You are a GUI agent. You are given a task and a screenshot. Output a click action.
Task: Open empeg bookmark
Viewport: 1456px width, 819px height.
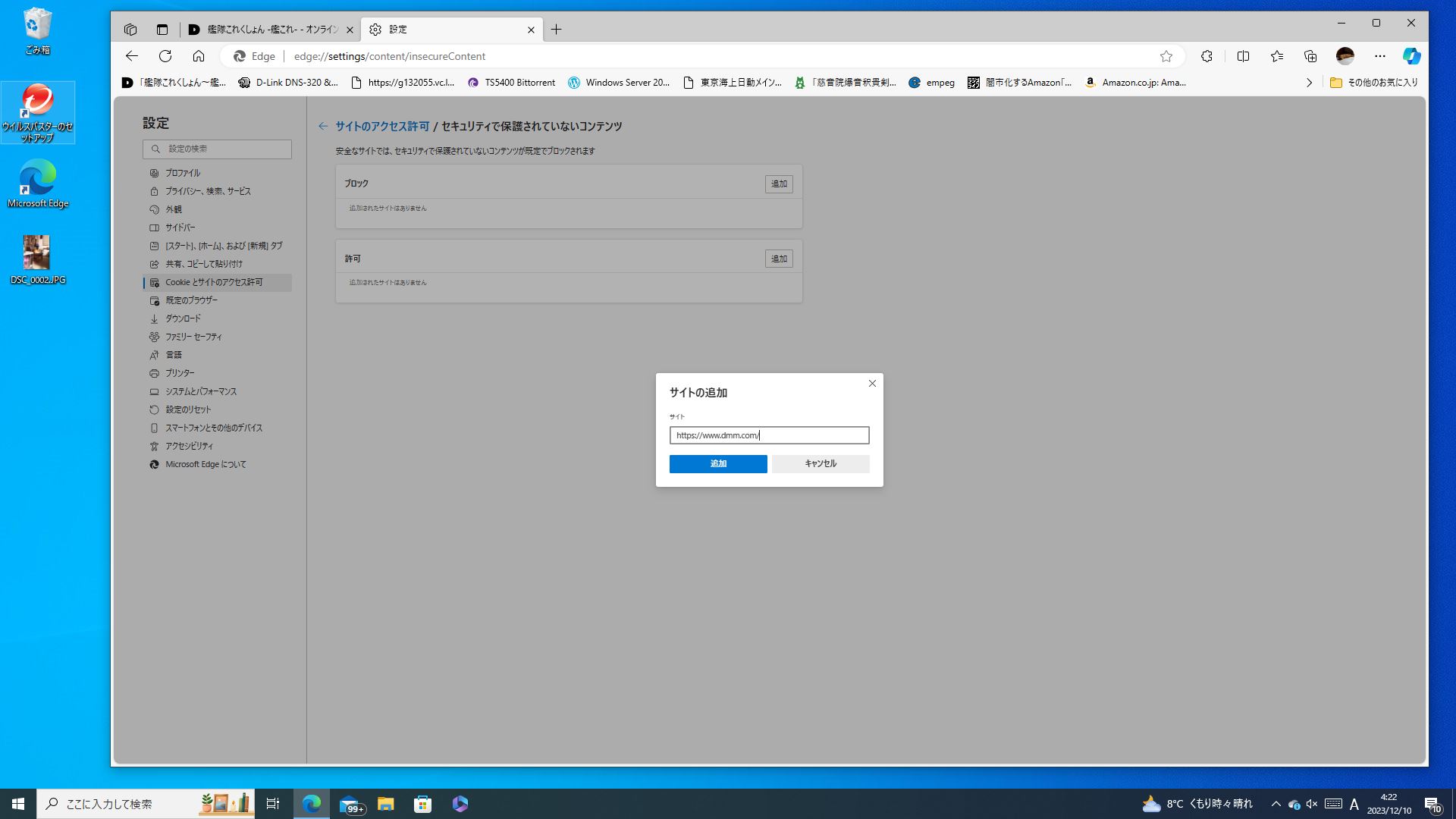pos(932,83)
